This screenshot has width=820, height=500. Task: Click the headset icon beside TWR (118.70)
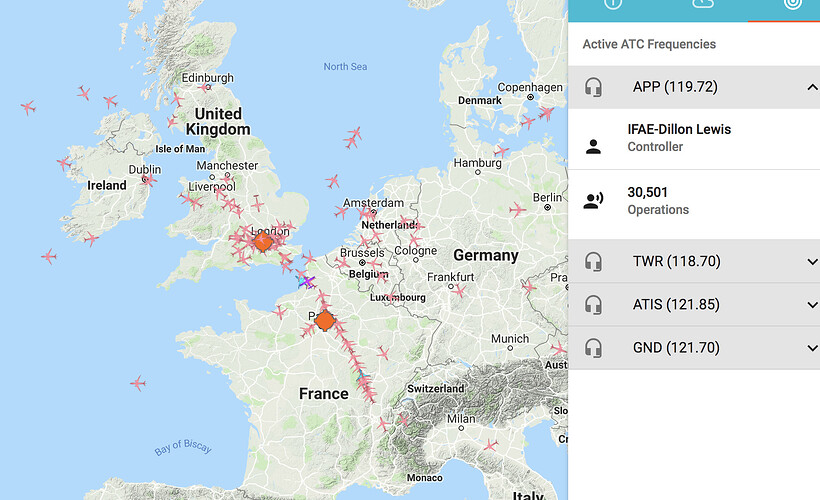[x=593, y=262]
